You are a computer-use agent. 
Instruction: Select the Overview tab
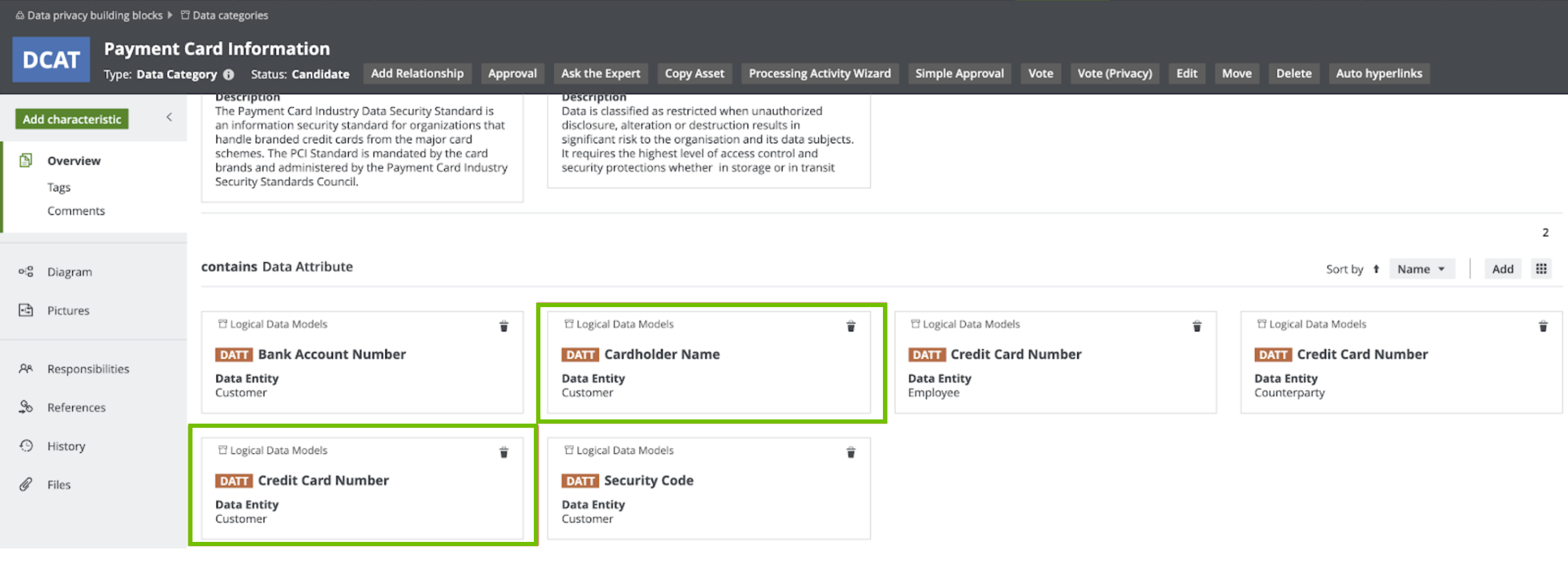click(x=74, y=161)
